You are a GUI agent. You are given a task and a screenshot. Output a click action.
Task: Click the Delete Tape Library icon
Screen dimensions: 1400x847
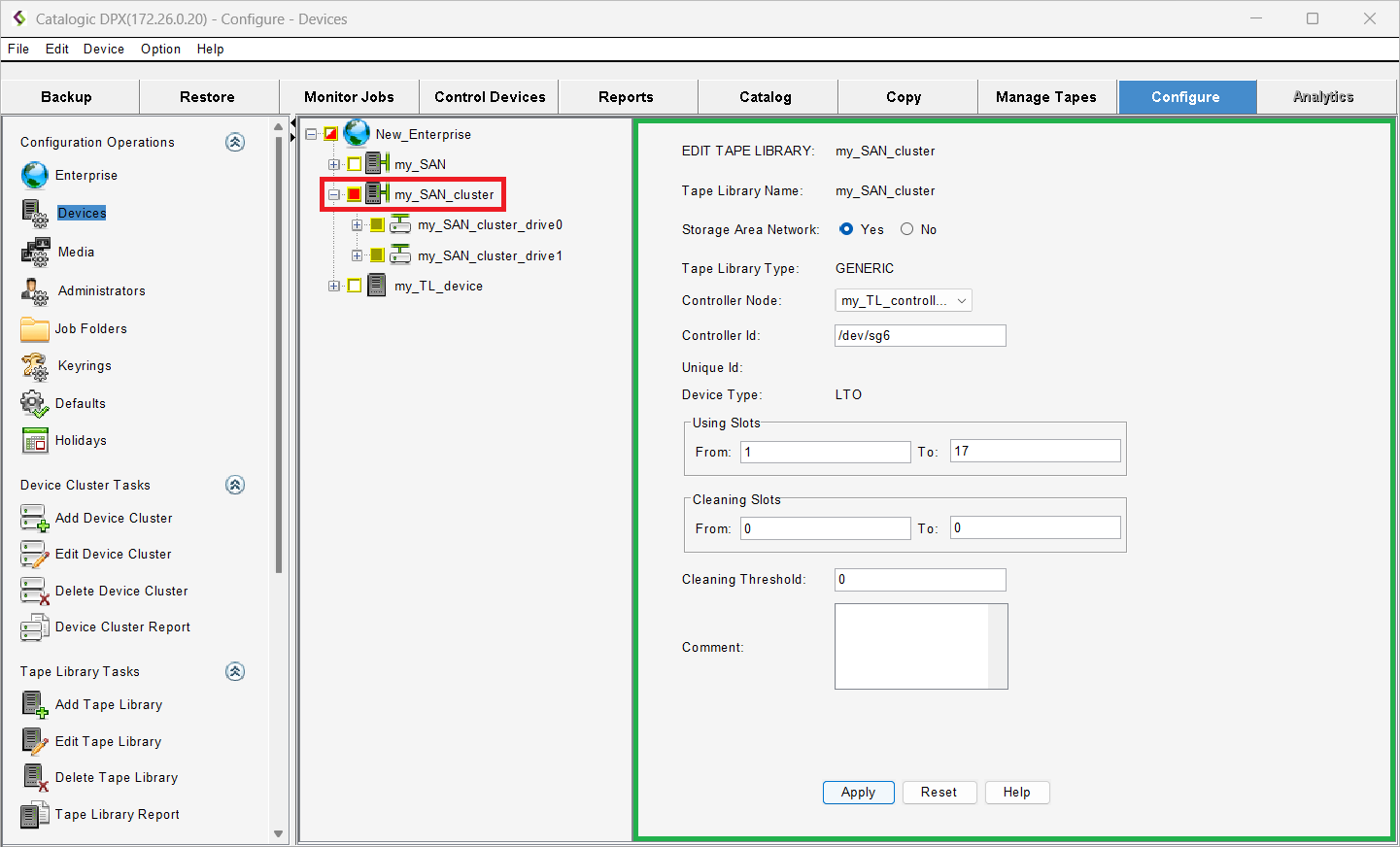click(x=35, y=777)
